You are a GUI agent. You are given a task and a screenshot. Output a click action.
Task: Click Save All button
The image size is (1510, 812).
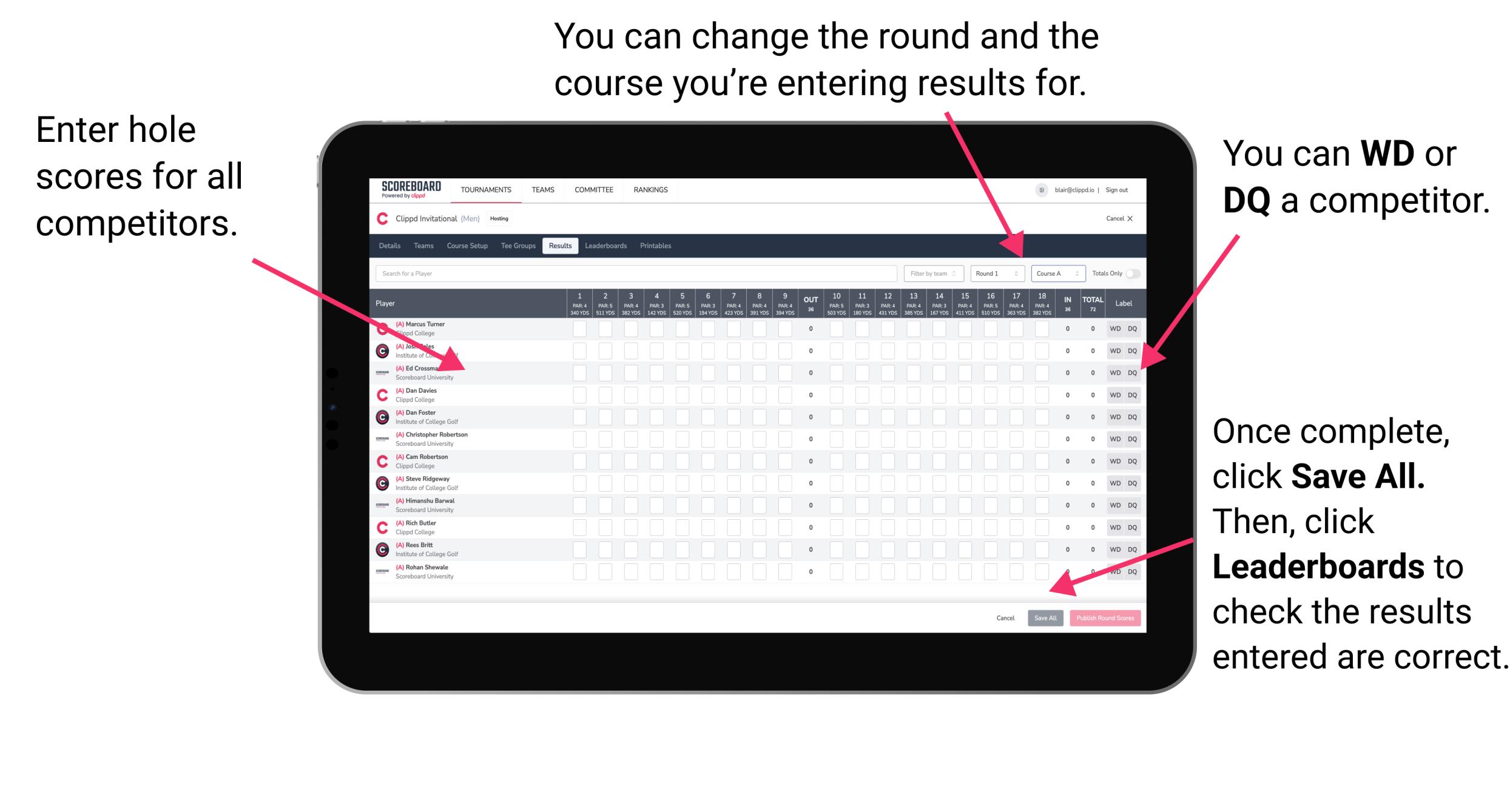pyautogui.click(x=1044, y=616)
